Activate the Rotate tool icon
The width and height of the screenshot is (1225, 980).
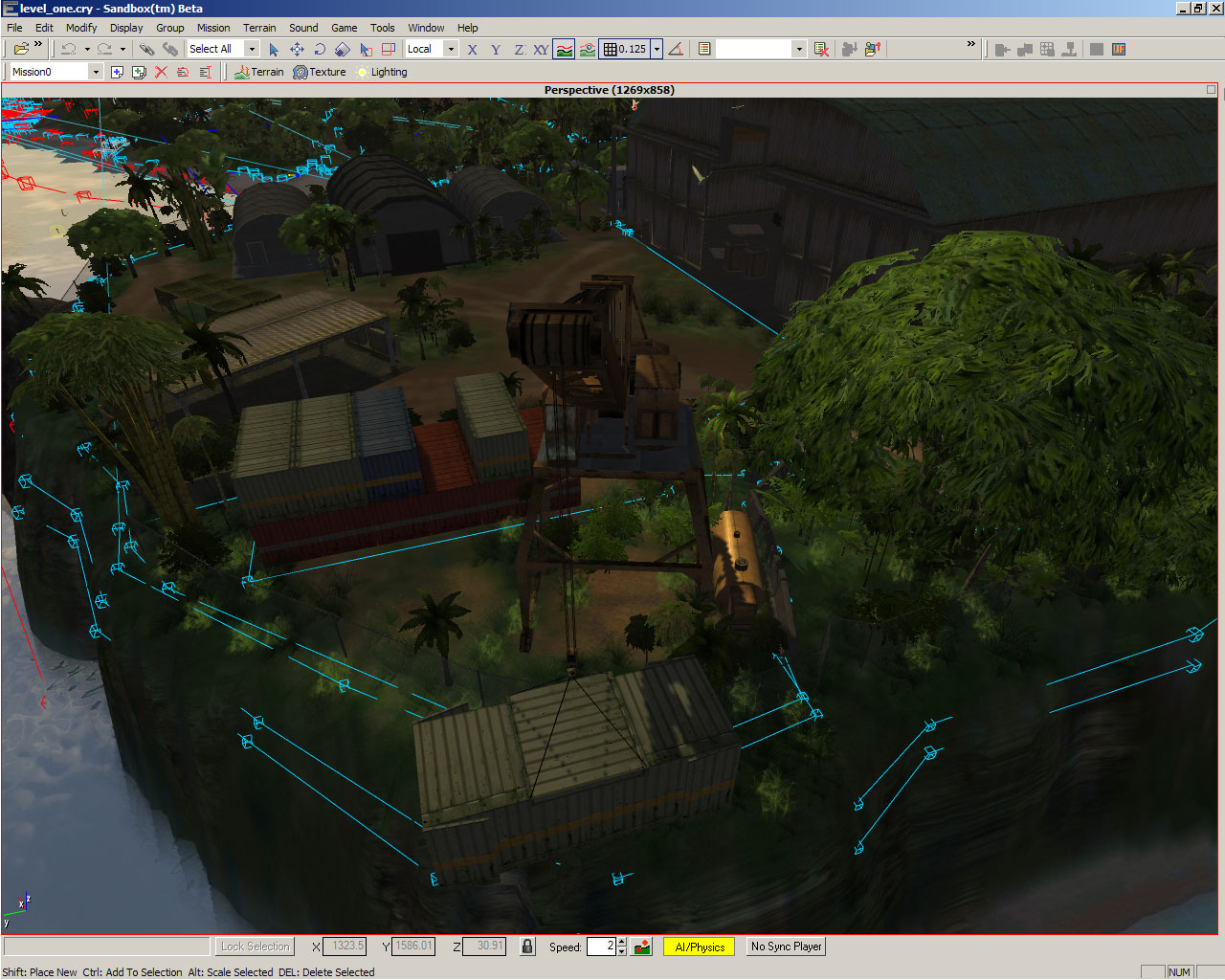320,49
